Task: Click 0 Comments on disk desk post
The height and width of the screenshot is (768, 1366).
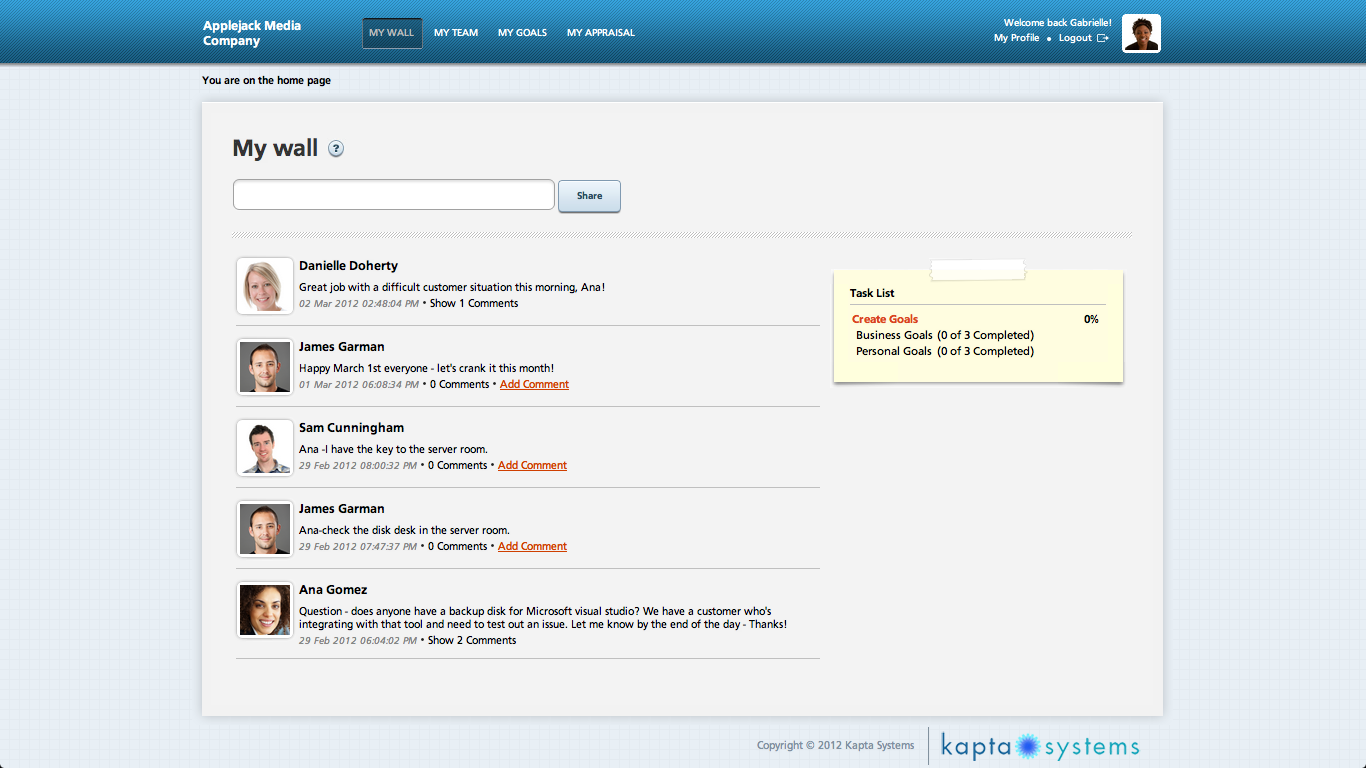Action: (458, 546)
